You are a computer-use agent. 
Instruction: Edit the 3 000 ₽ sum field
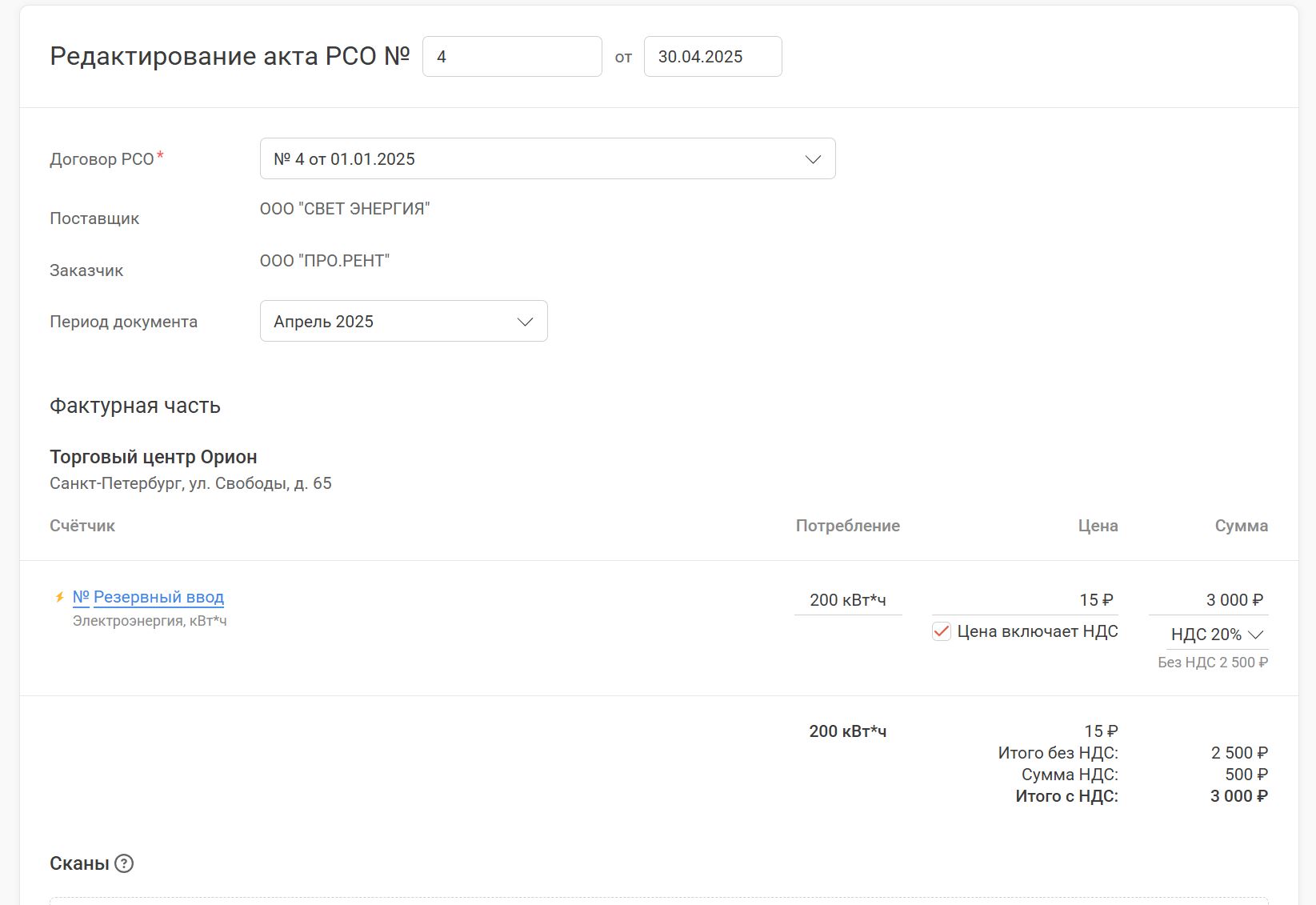point(1208,600)
